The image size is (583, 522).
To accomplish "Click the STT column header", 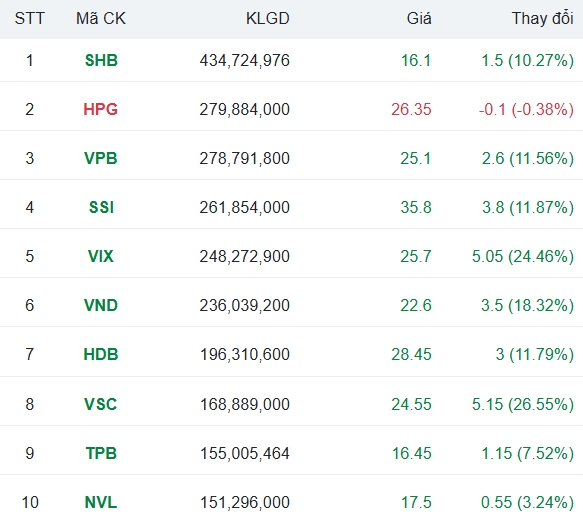I will click(x=29, y=19).
